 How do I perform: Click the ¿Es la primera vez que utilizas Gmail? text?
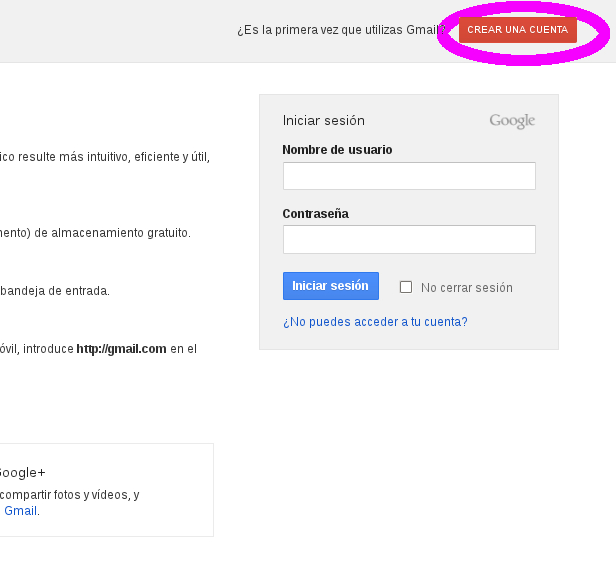coord(341,30)
